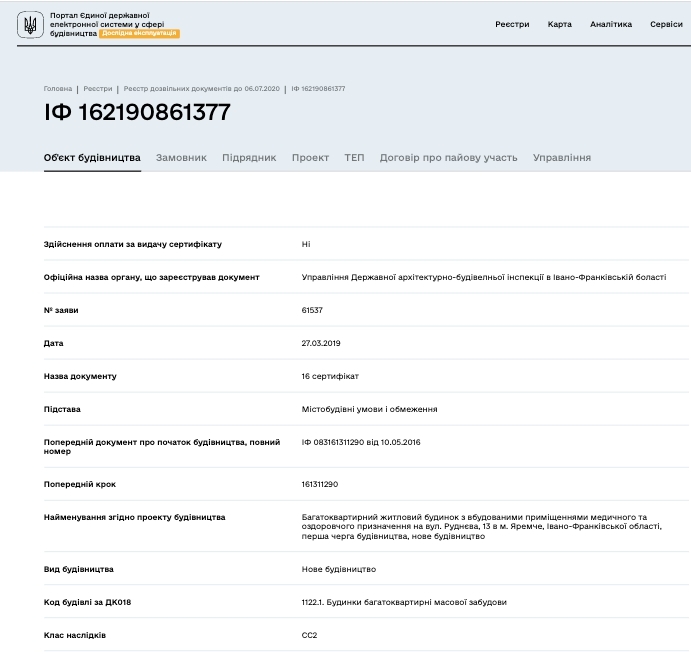Click the application number 61537
Screen dimensions: 691x656
pos(312,310)
